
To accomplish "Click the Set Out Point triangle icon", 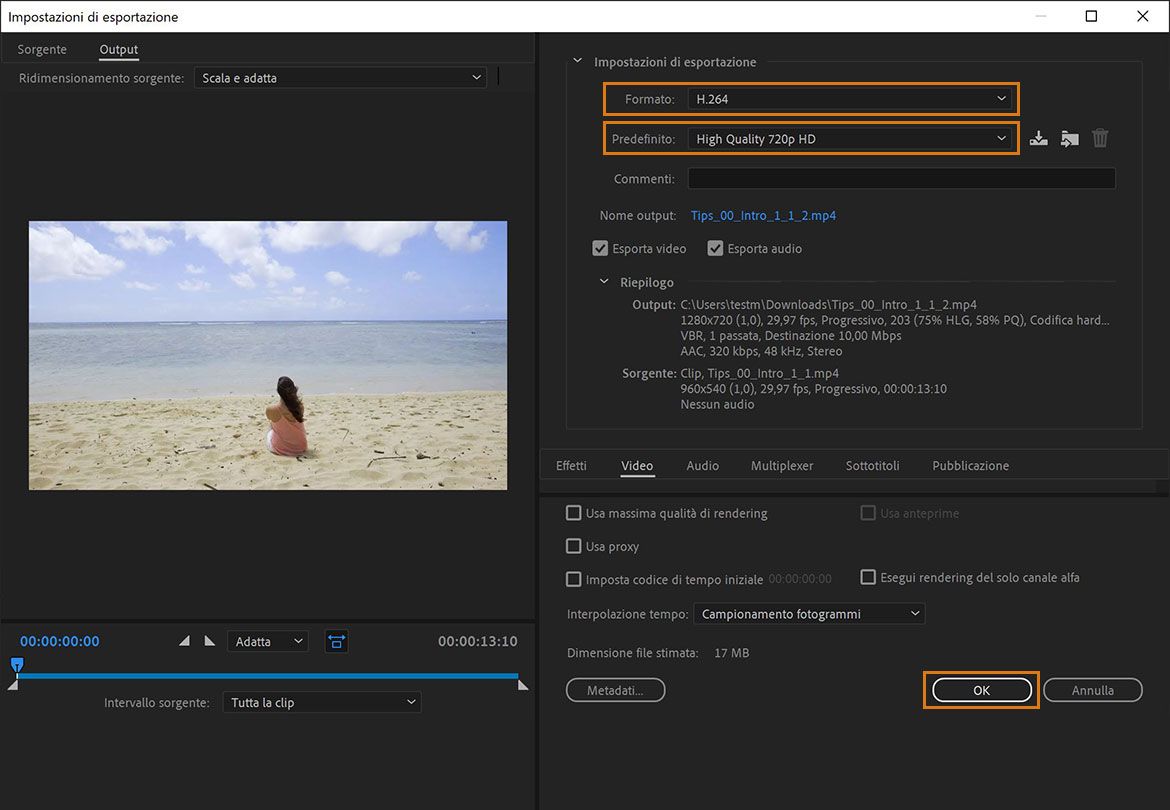I will coord(209,641).
